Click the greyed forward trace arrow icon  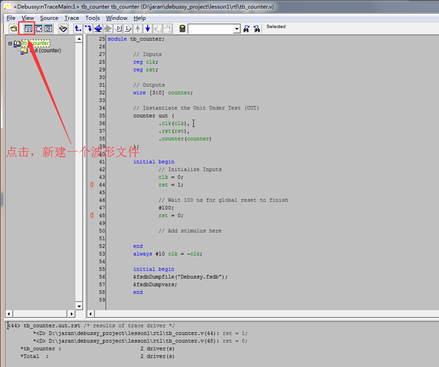coord(108,29)
